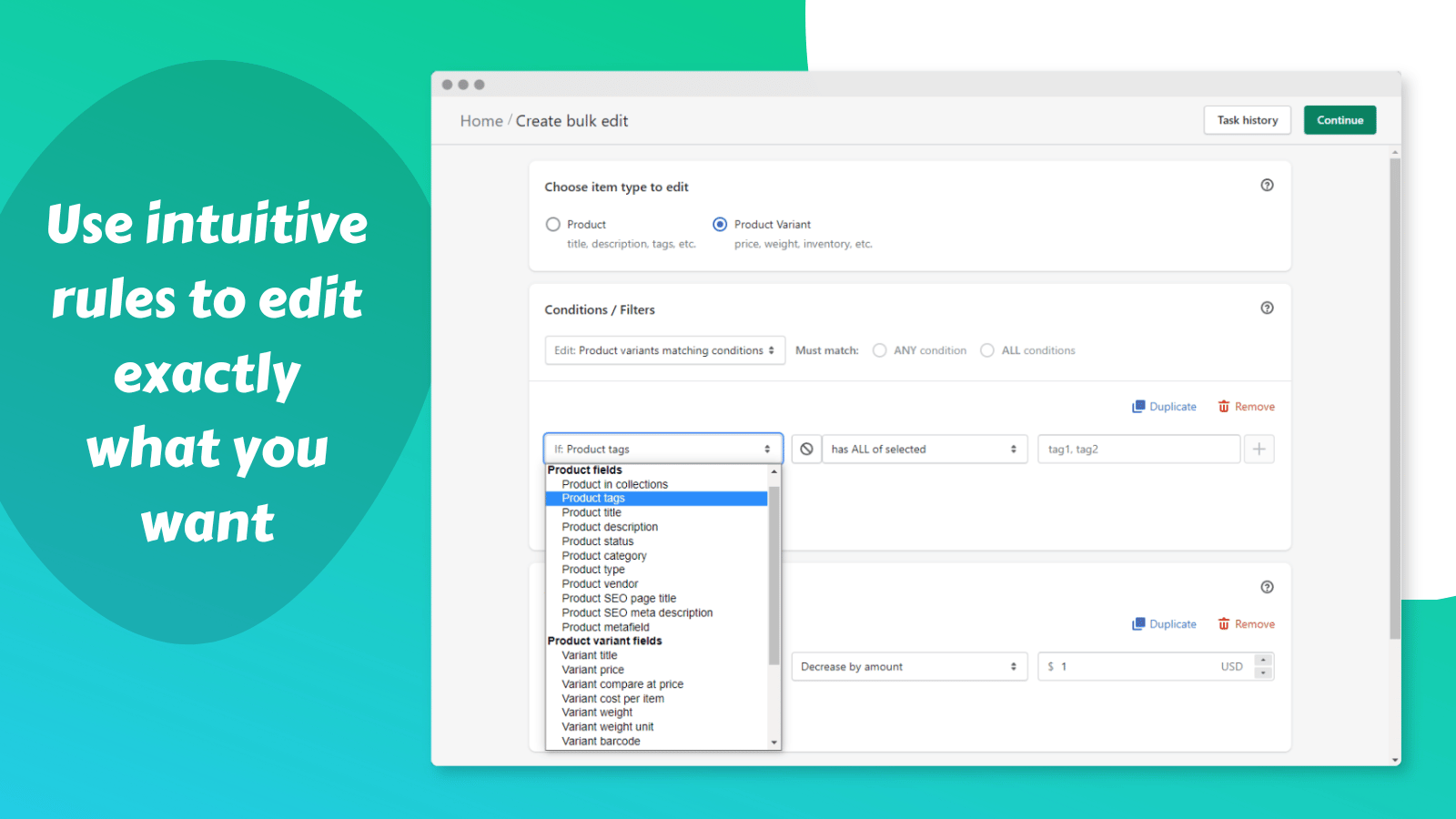Select Variant price from the field list

[592, 669]
